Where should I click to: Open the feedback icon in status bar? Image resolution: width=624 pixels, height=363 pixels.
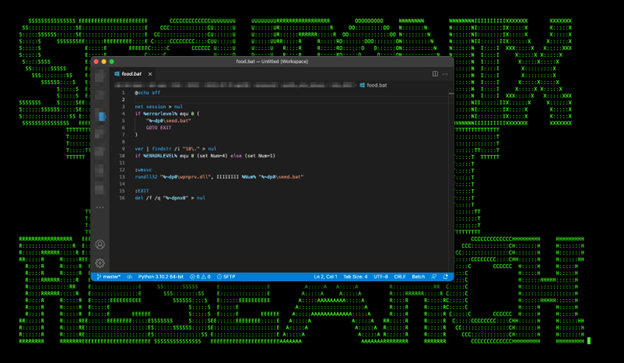(x=434, y=277)
